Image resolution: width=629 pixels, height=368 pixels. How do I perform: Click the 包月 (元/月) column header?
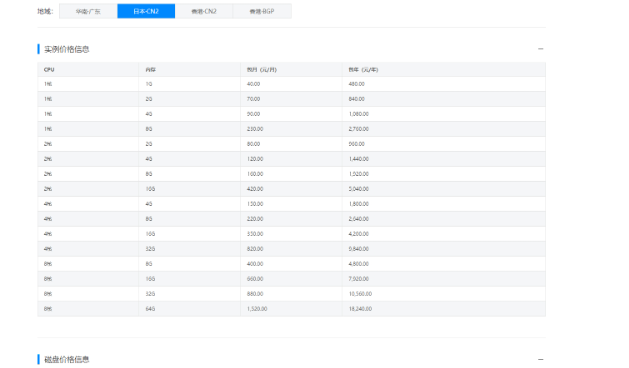coord(262,69)
